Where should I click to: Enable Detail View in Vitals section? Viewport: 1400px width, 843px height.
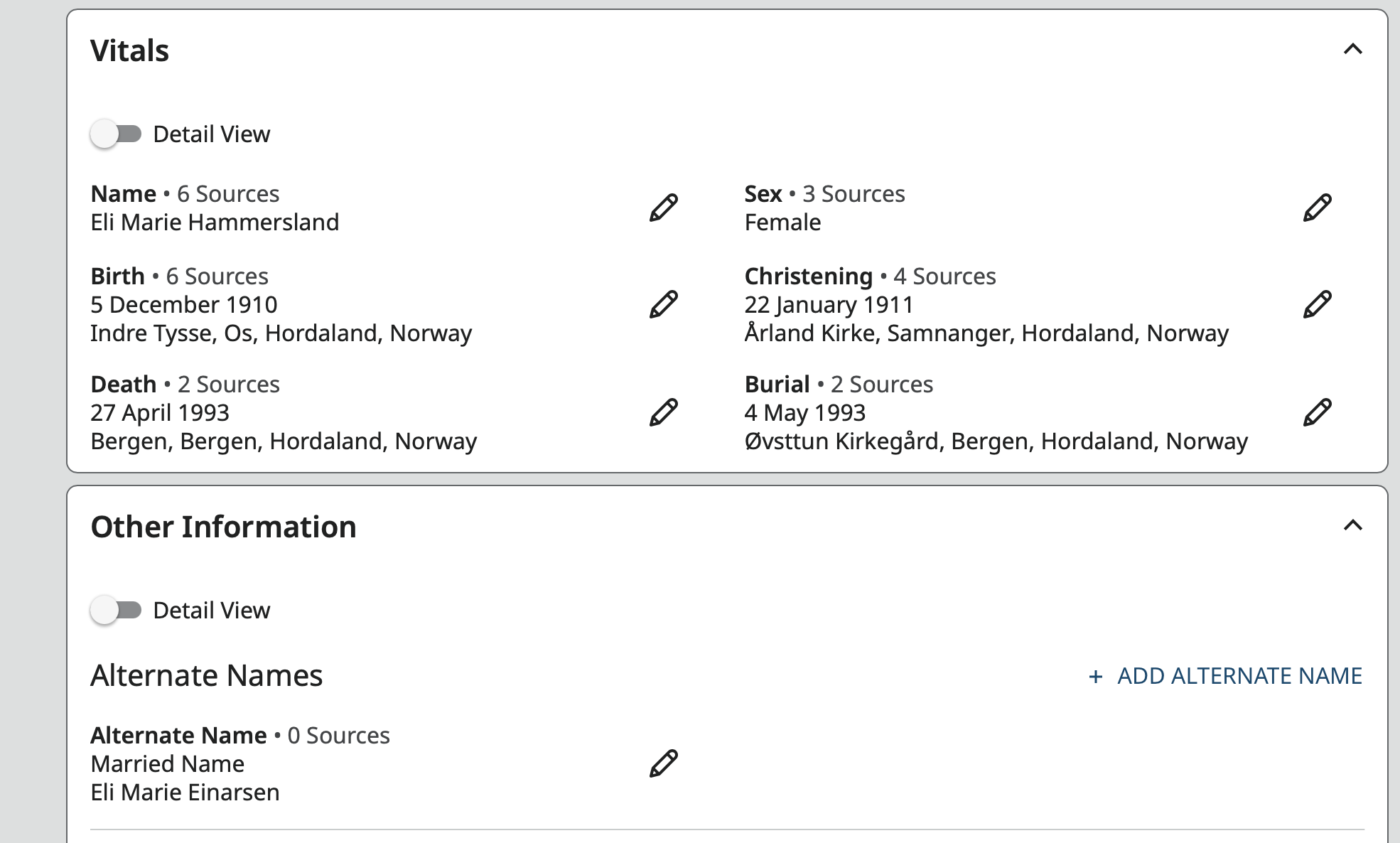(117, 134)
